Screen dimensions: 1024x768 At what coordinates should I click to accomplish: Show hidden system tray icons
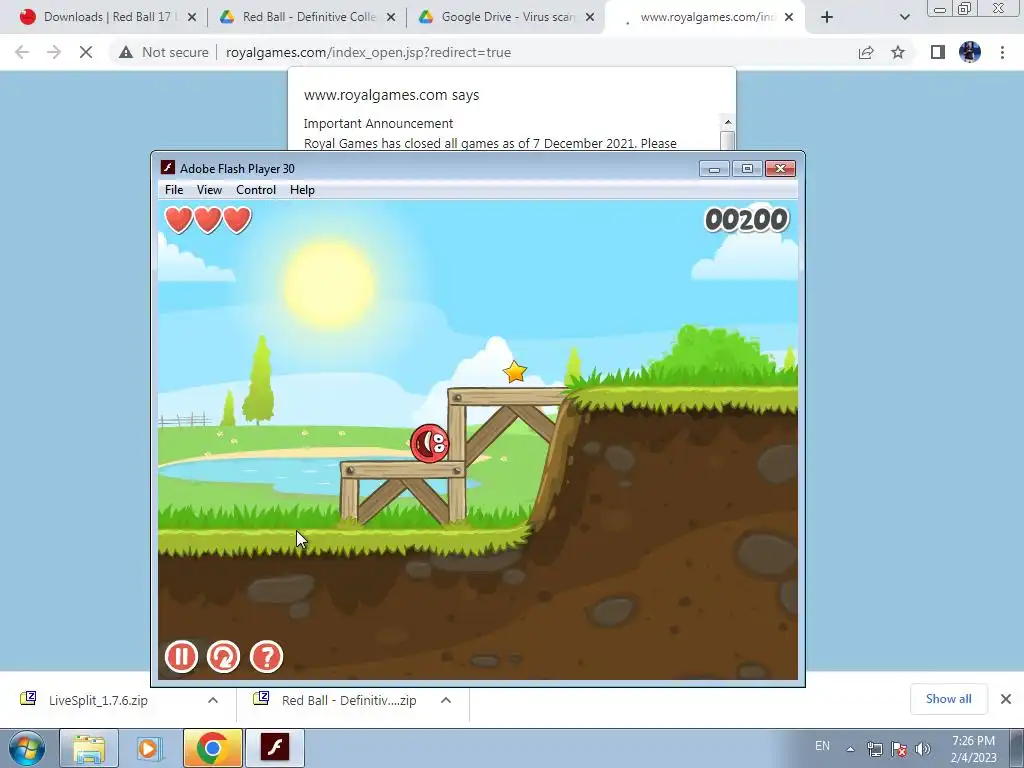(x=850, y=749)
